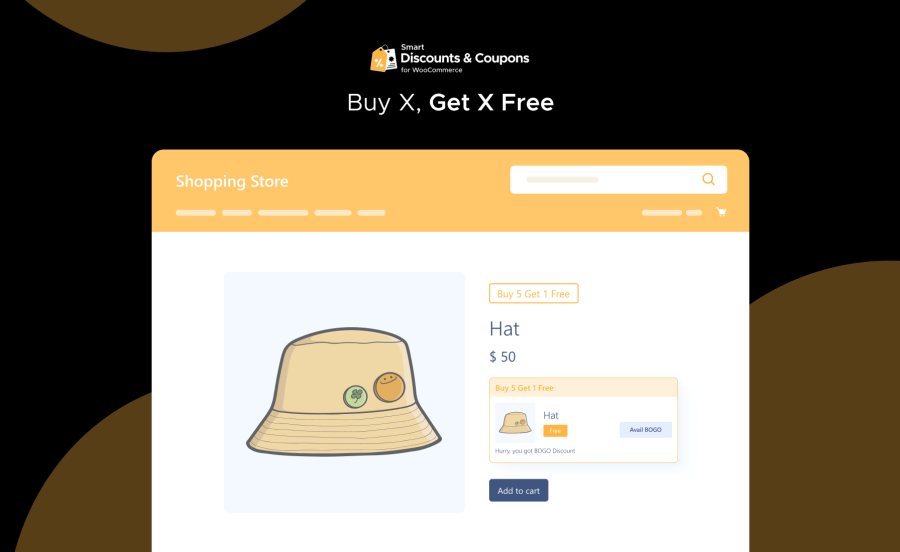This screenshot has height=552, width=900.
Task: Click the green clover badge on the hat
Action: [x=355, y=396]
